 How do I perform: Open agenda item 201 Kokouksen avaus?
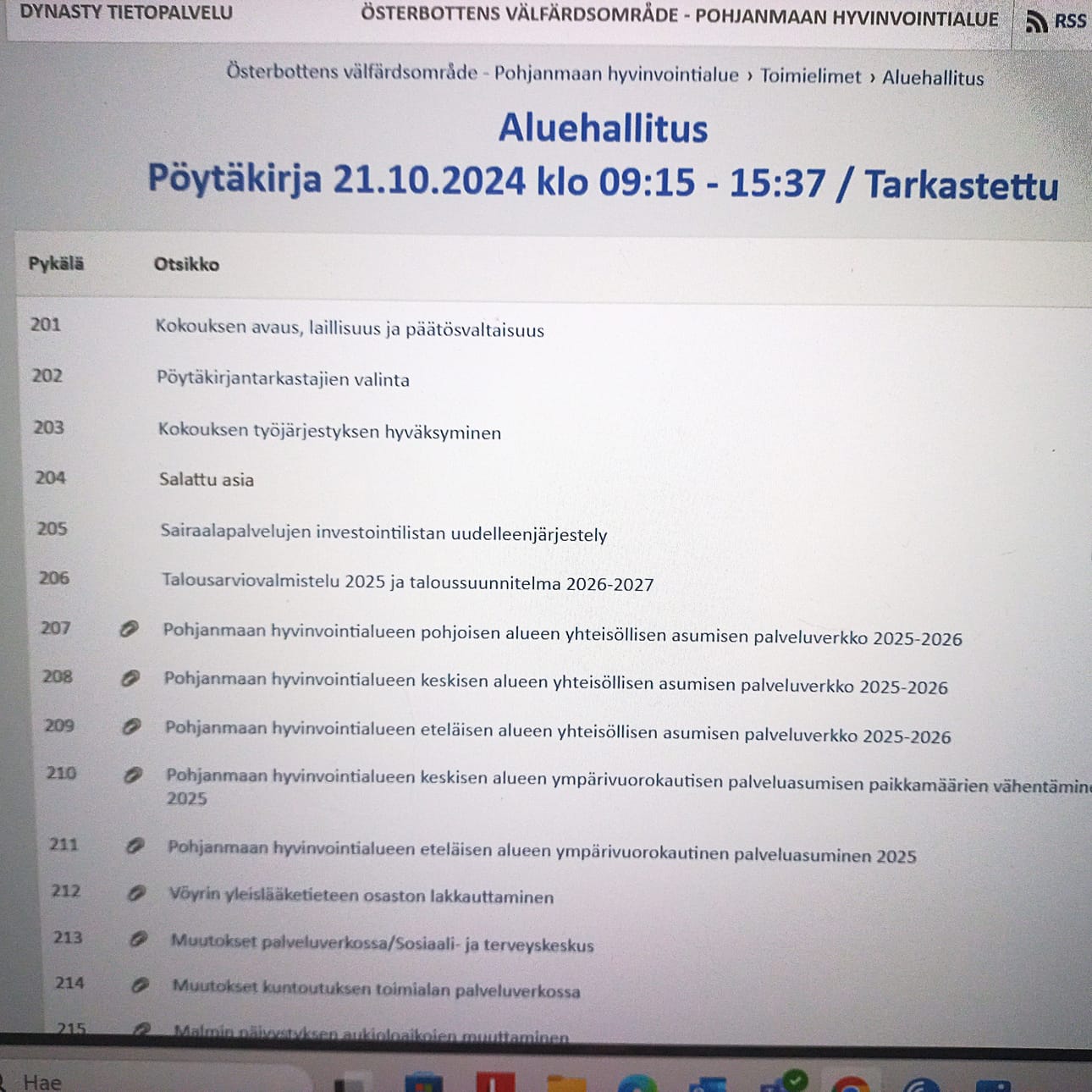pos(351,329)
